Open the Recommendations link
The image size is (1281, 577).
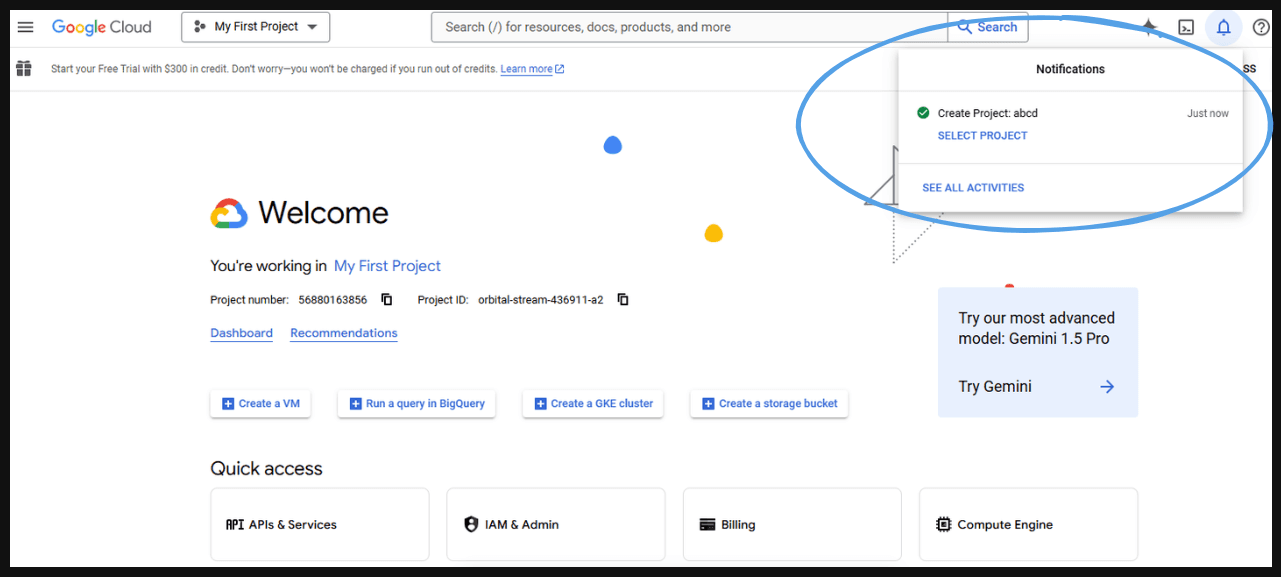[344, 333]
